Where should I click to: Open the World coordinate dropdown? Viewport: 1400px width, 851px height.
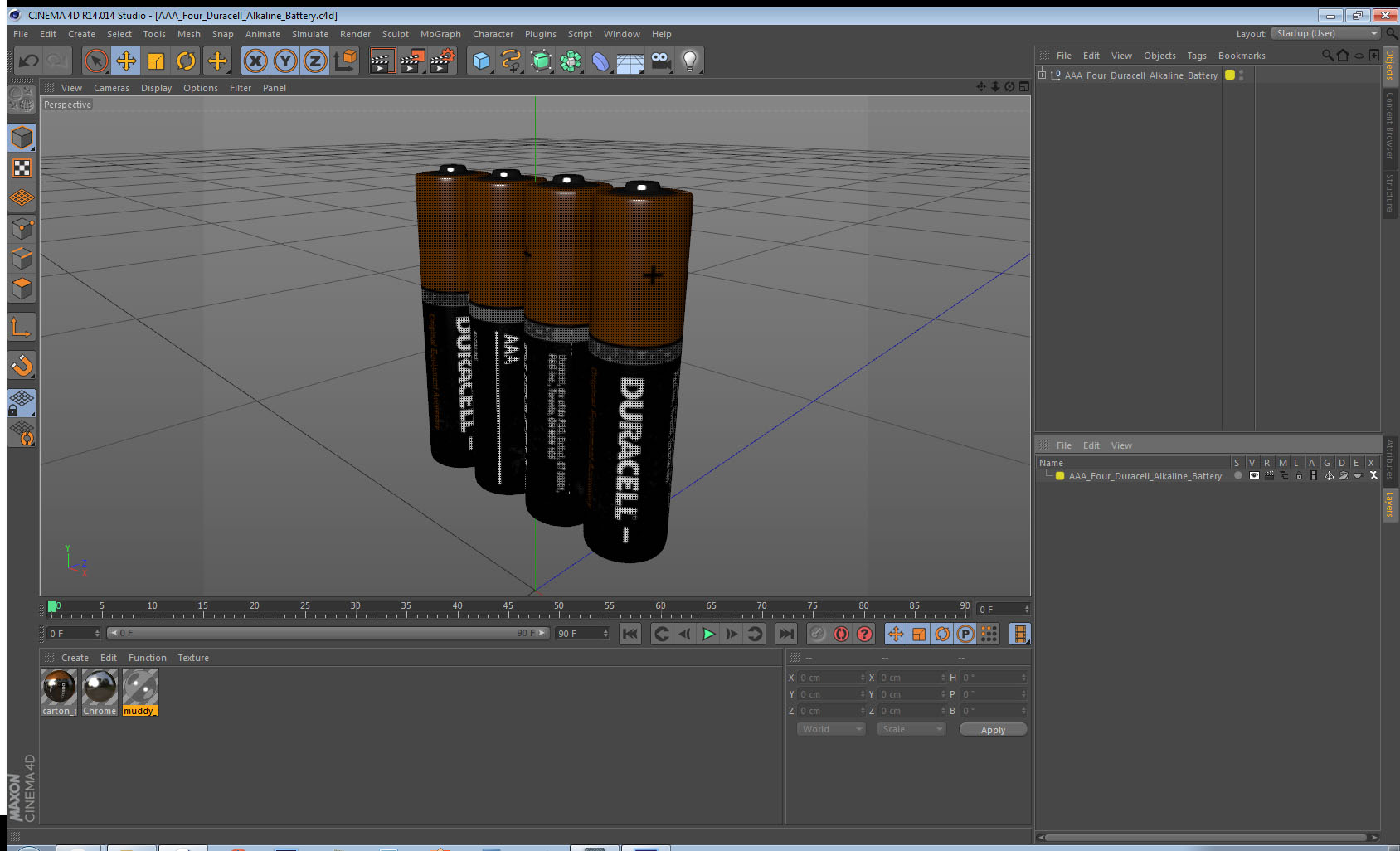pos(831,729)
